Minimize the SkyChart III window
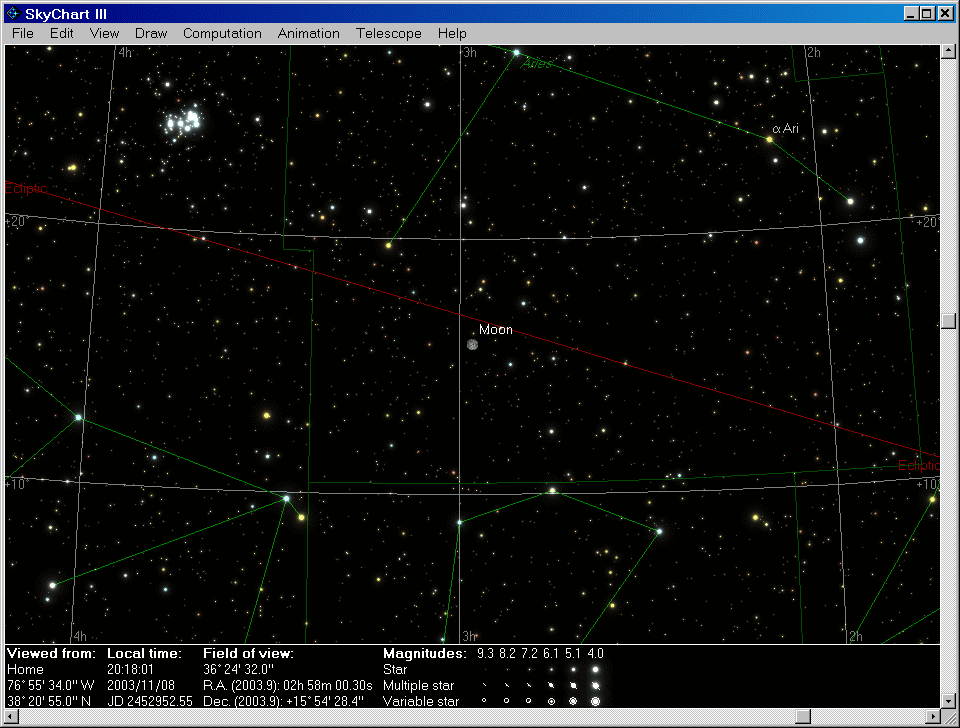The width and height of the screenshot is (960, 728). (x=912, y=13)
